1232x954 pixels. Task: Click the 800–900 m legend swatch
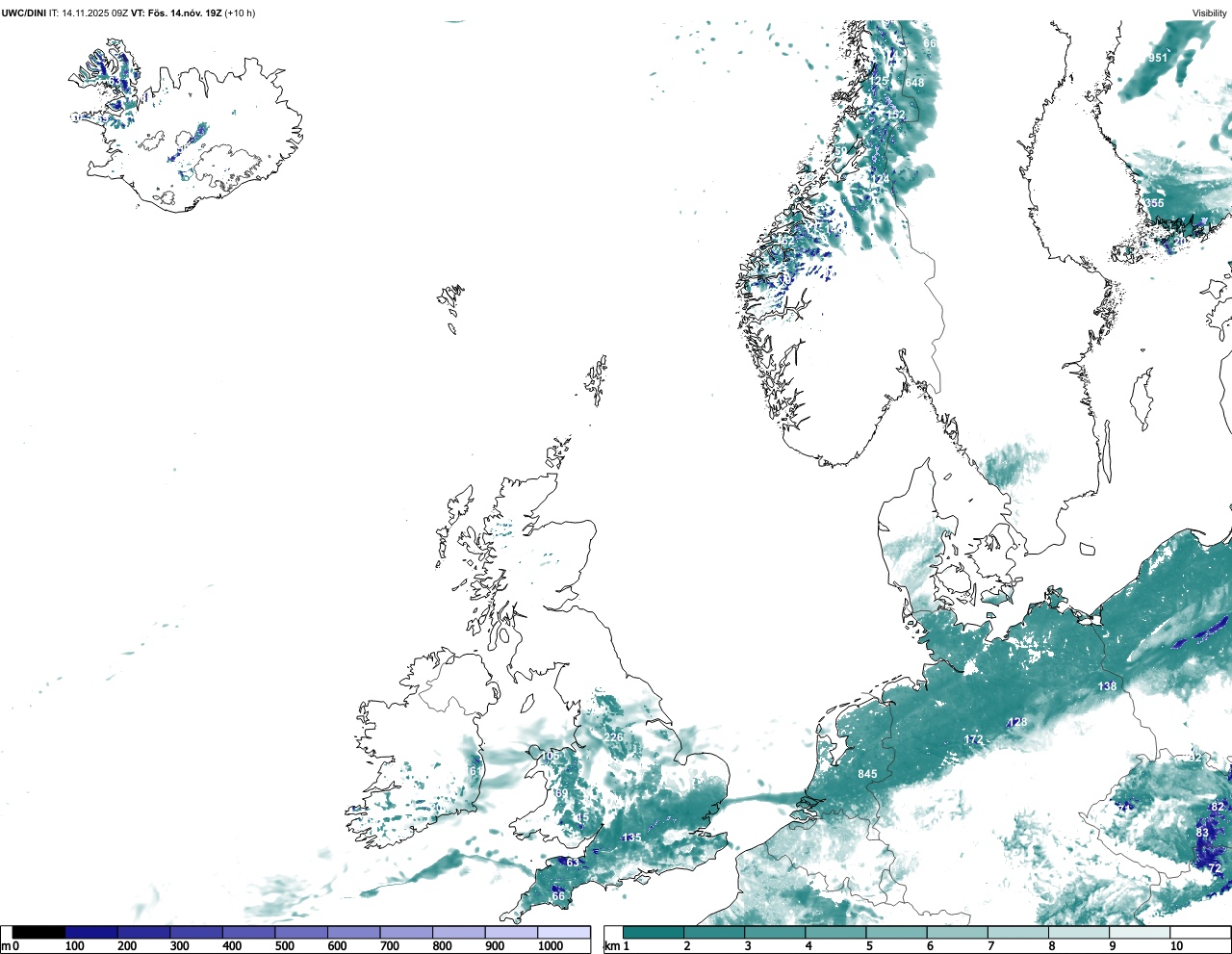[x=458, y=932]
